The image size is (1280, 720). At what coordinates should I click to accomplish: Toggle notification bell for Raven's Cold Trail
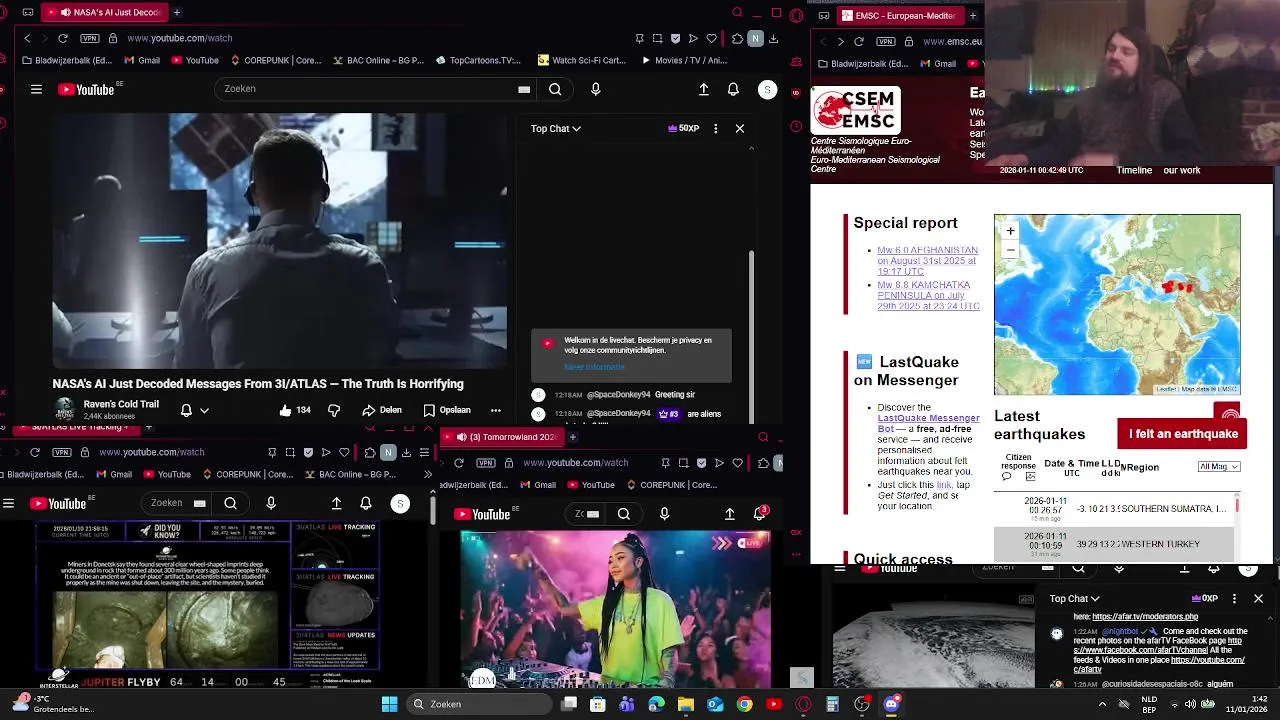click(186, 410)
